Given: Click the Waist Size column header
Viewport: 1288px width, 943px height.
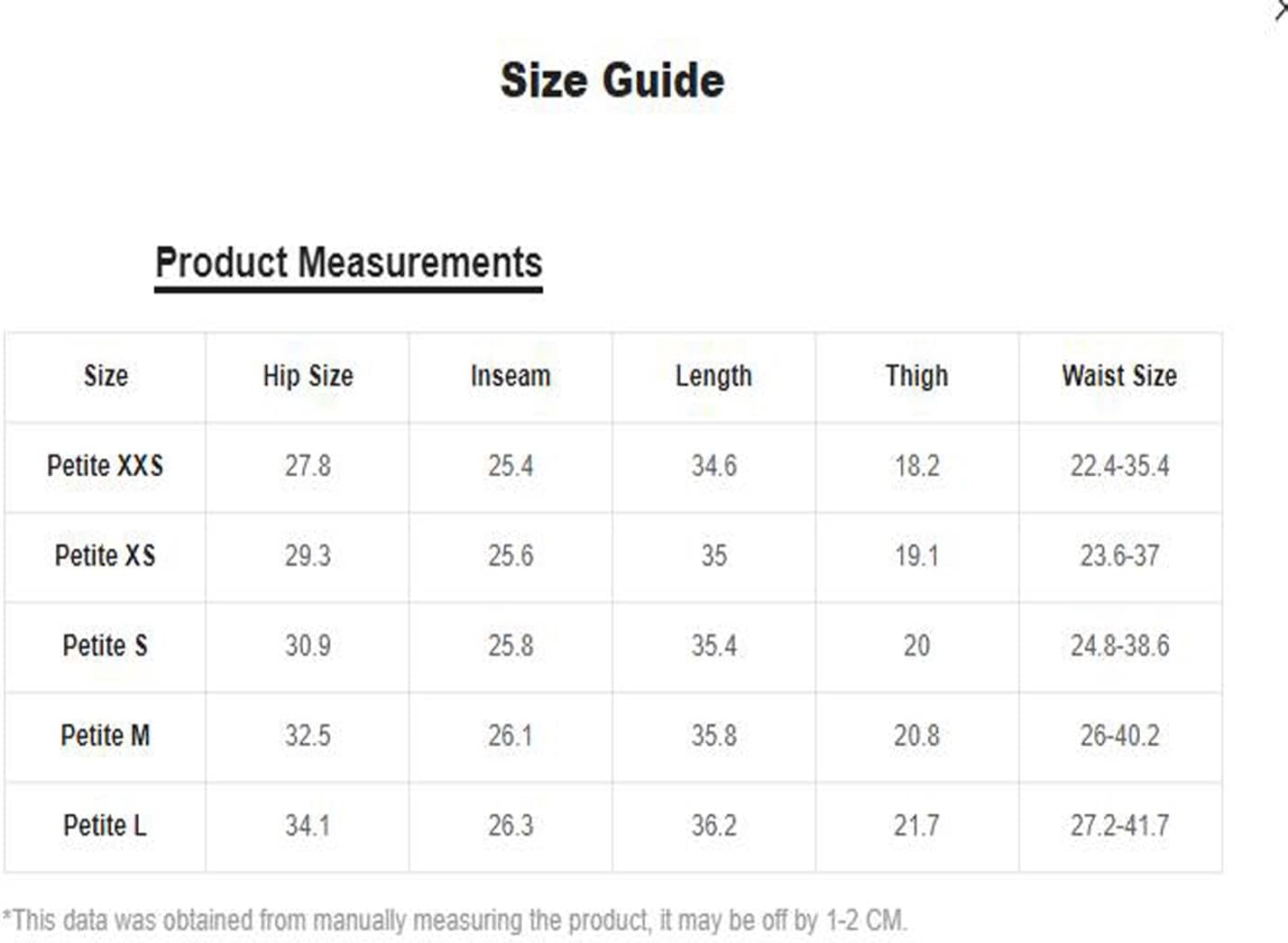Looking at the screenshot, I should tap(1119, 376).
